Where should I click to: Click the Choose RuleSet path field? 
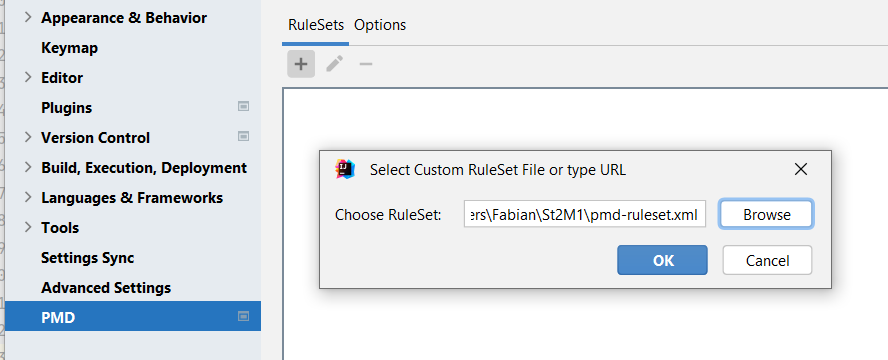click(584, 215)
